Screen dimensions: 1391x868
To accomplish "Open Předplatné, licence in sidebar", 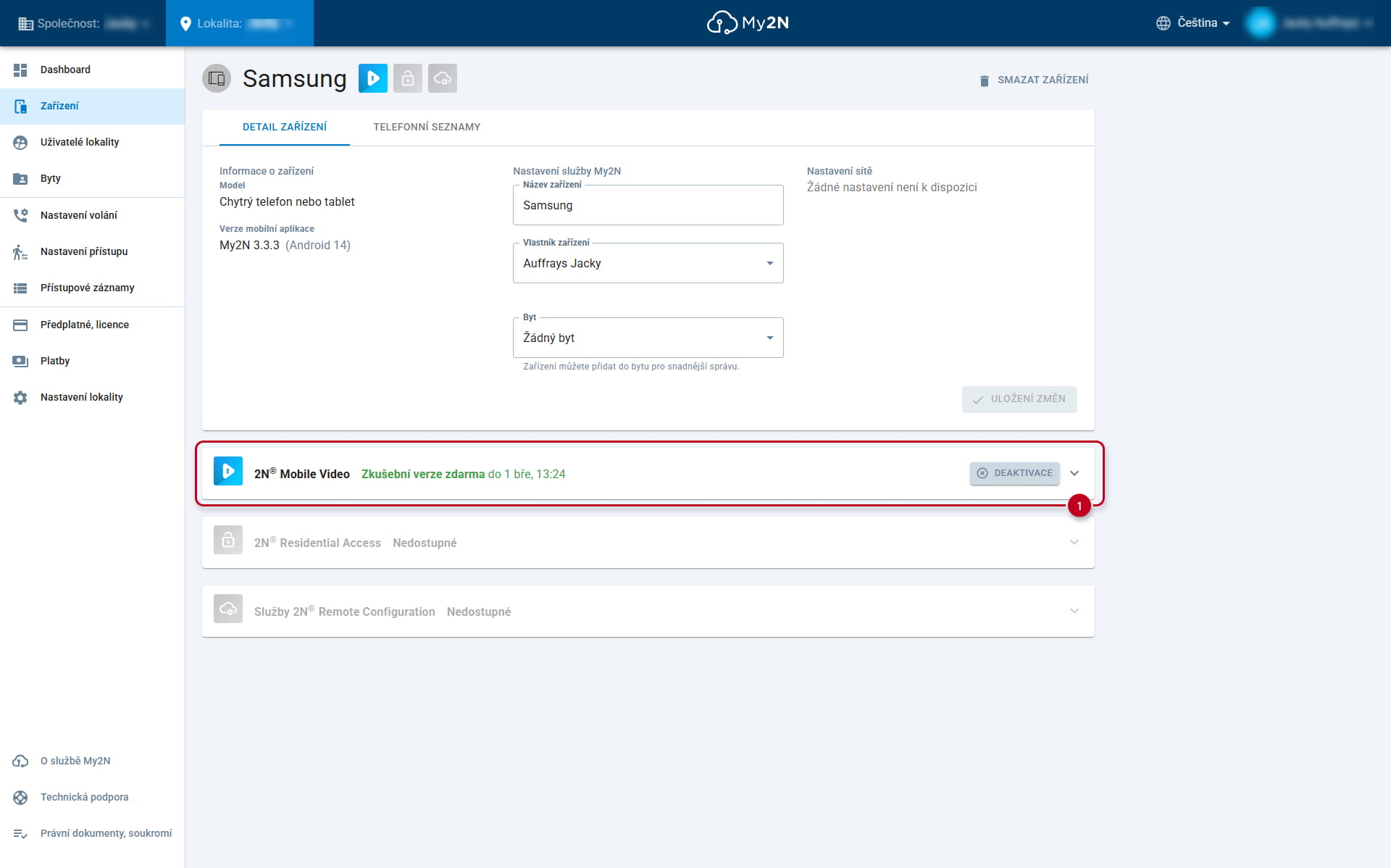I will point(93,325).
